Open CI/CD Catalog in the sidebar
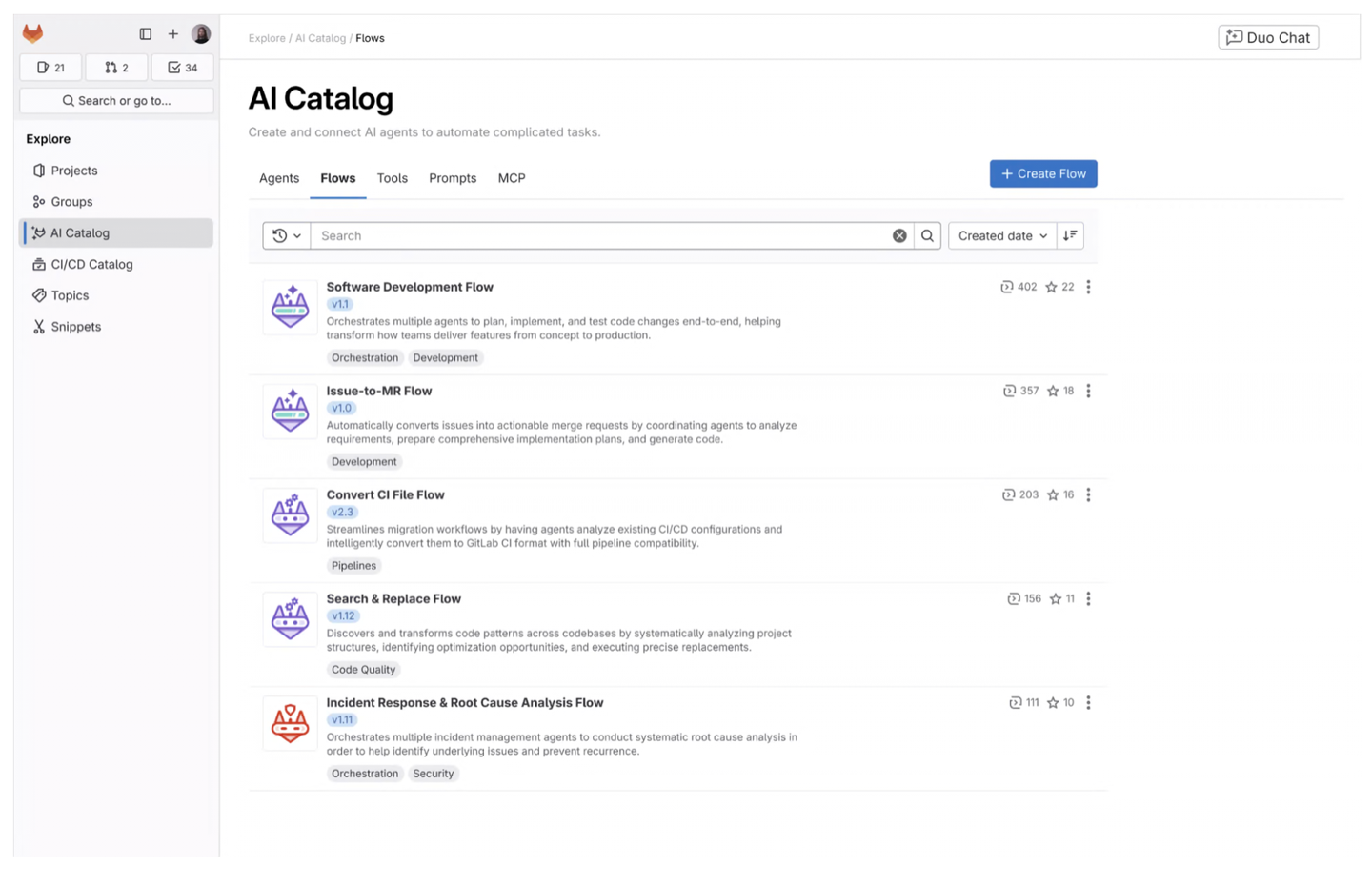This screenshot has height=887, width=1372. pyautogui.click(x=116, y=265)
